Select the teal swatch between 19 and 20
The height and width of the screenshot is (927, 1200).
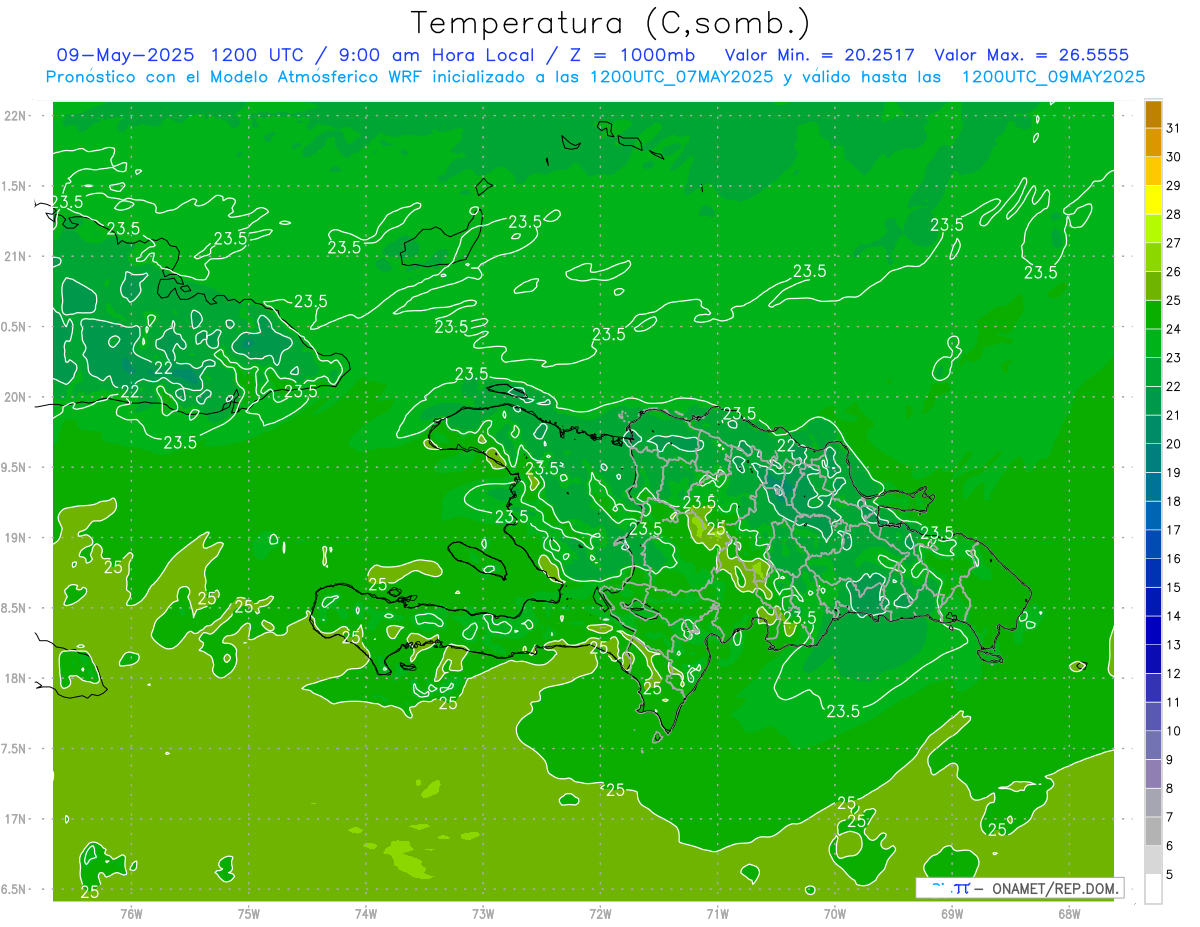(1153, 458)
